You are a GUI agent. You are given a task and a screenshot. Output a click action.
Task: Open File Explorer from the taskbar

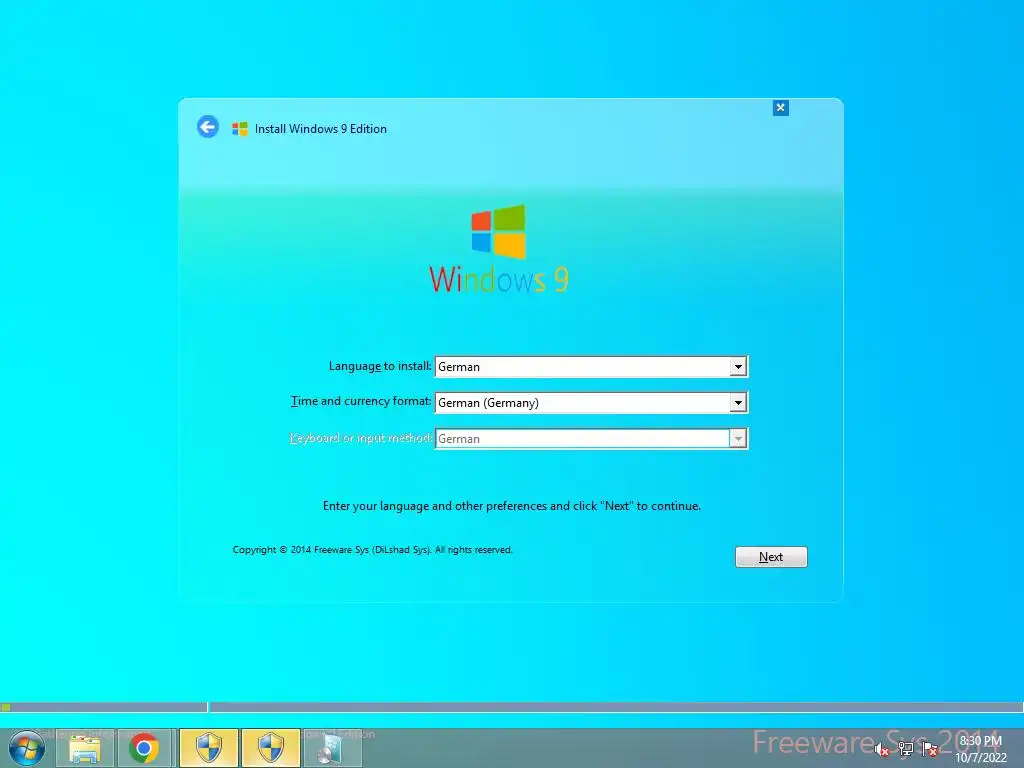[85, 748]
